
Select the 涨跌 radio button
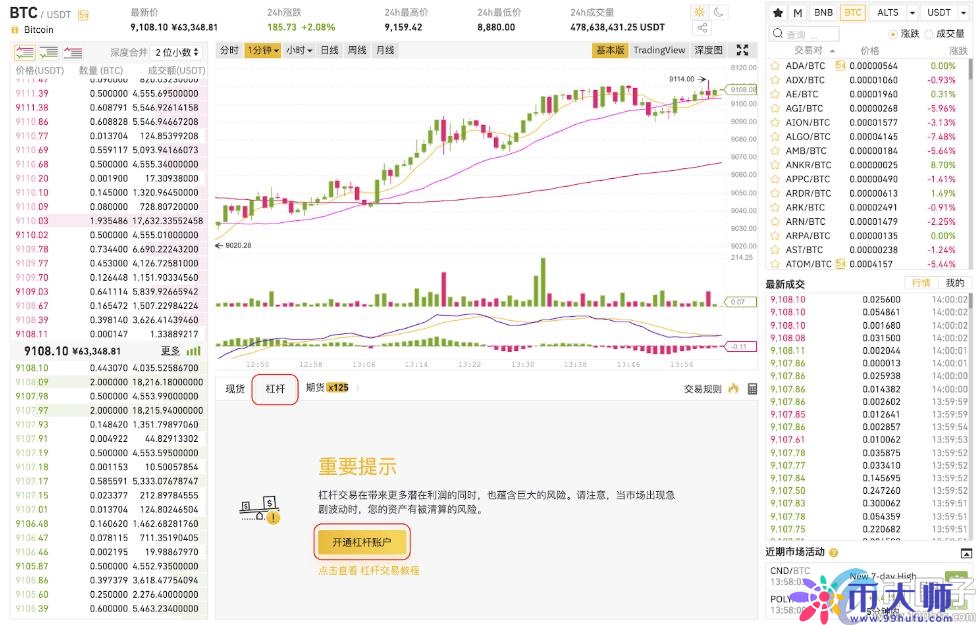(x=893, y=34)
